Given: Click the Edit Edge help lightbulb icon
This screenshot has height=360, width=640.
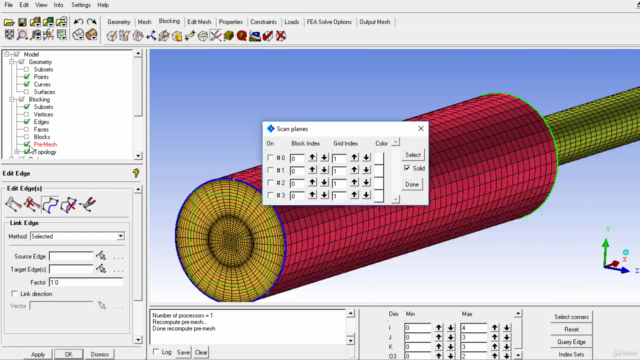Looking at the screenshot, I should point(136,173).
